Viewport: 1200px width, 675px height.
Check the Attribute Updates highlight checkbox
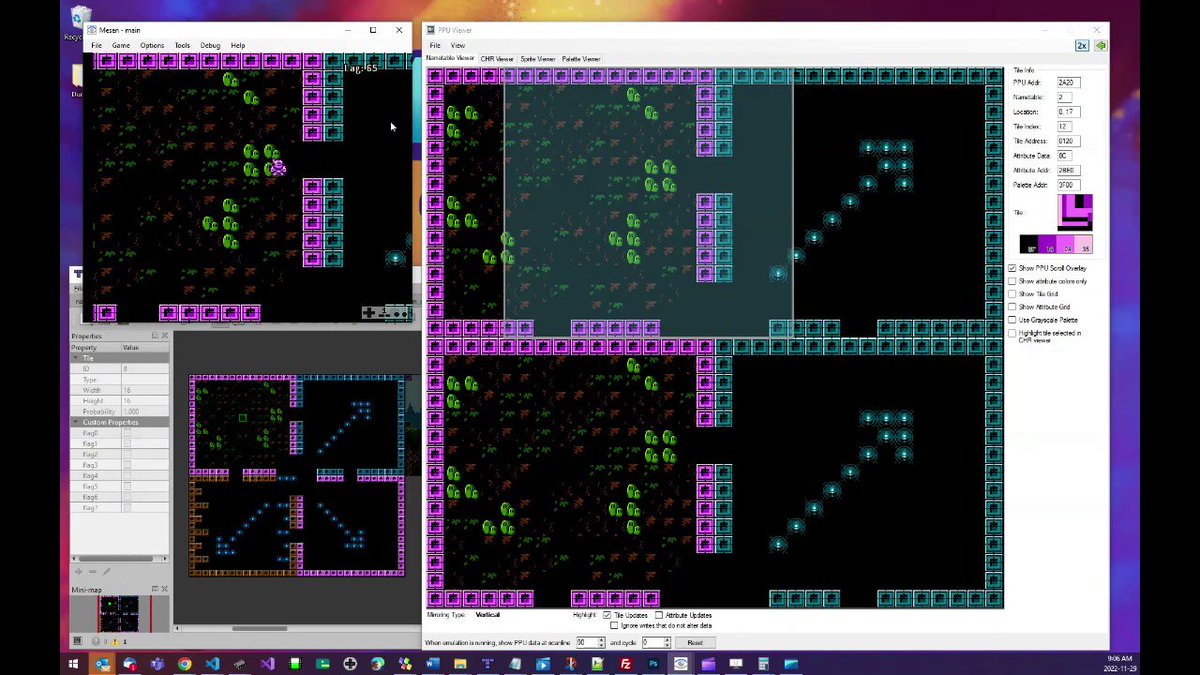tap(659, 615)
